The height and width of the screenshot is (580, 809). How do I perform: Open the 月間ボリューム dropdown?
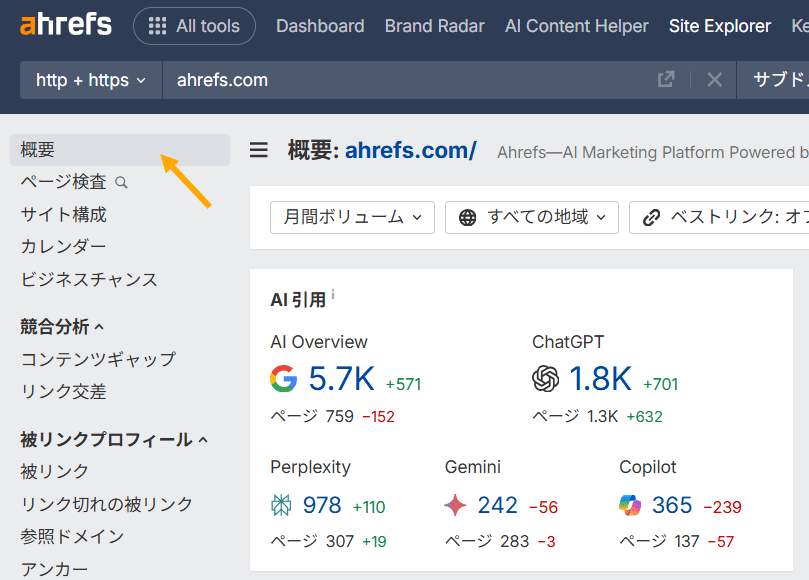click(x=352, y=217)
